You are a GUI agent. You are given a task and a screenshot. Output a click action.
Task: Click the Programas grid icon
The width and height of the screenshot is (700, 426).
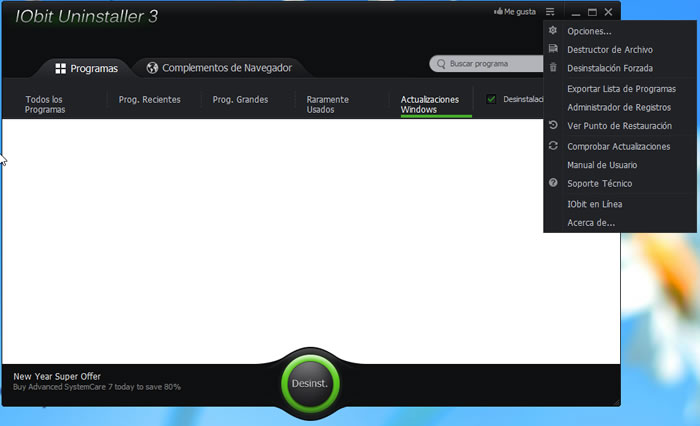tap(60, 68)
